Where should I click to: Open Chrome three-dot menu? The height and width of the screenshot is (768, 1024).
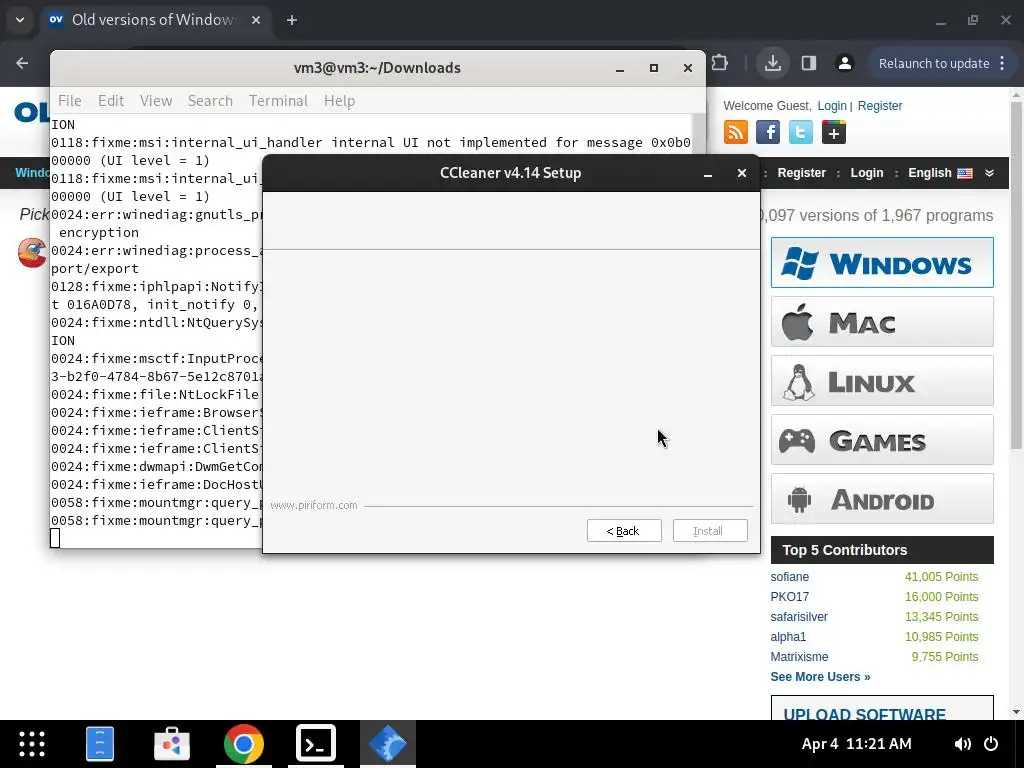coord(1002,63)
